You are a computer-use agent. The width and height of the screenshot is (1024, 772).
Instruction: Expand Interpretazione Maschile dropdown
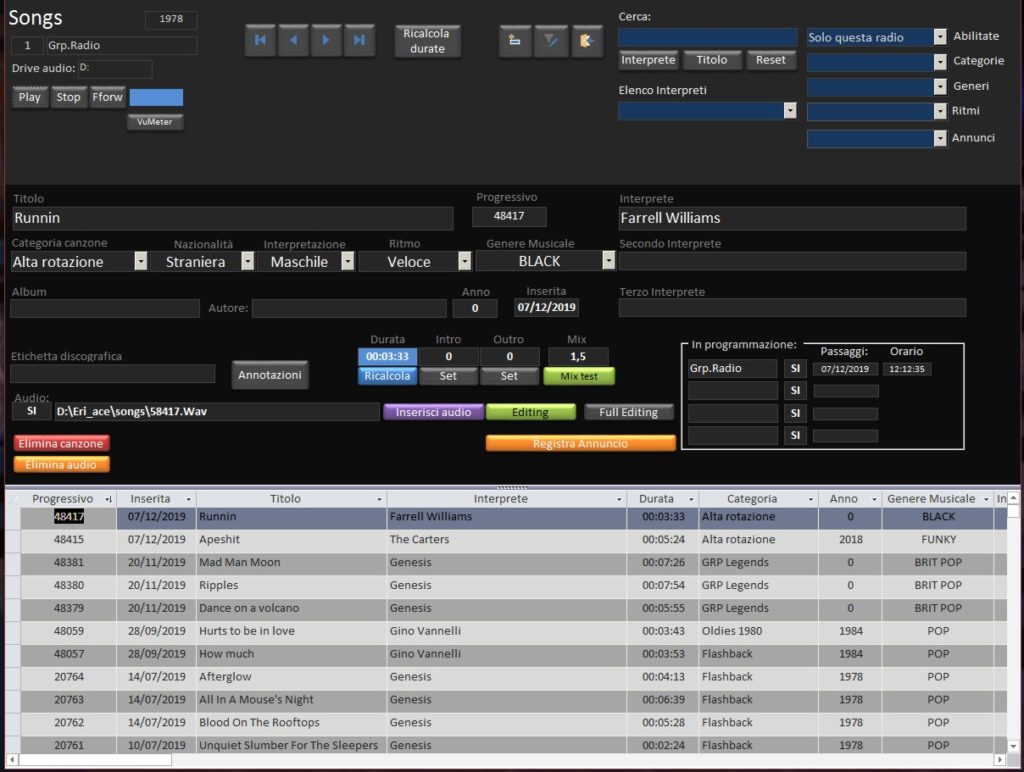click(x=348, y=261)
